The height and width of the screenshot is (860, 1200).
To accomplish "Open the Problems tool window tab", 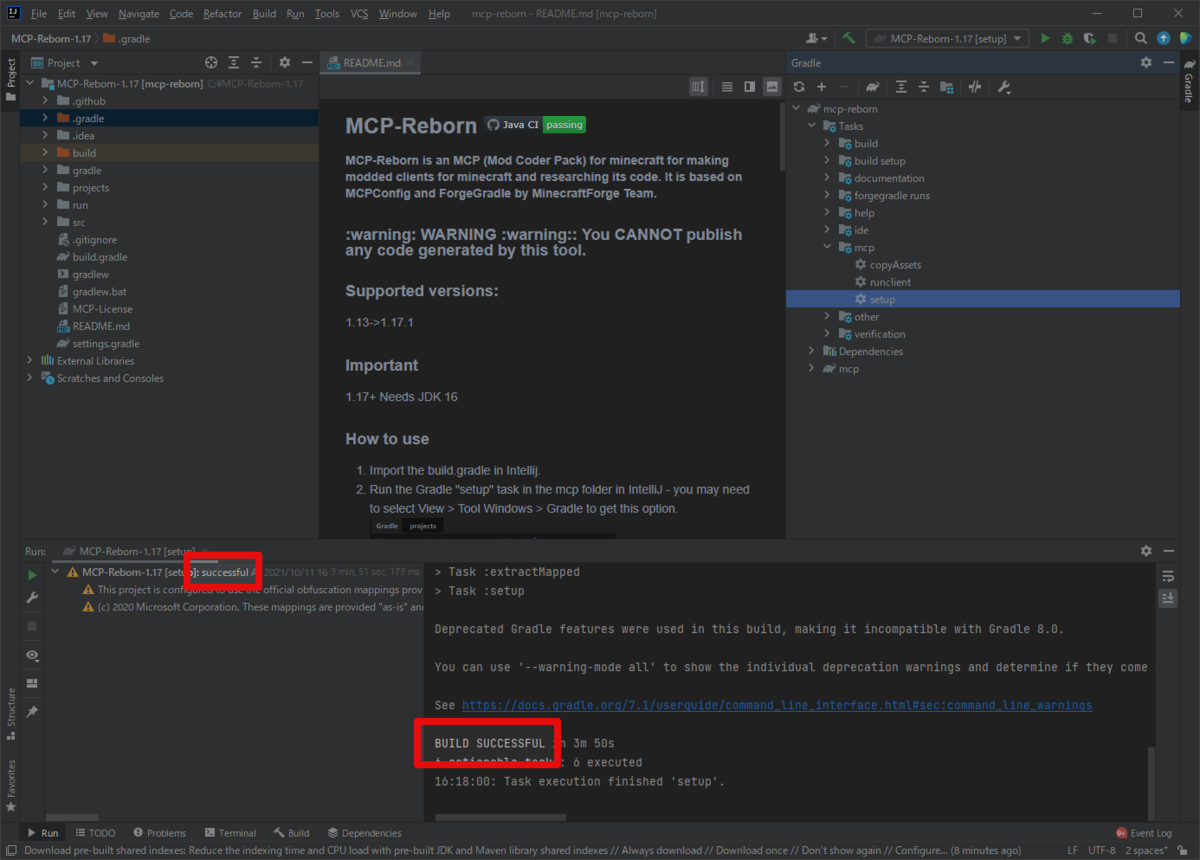I will pyautogui.click(x=158, y=833).
